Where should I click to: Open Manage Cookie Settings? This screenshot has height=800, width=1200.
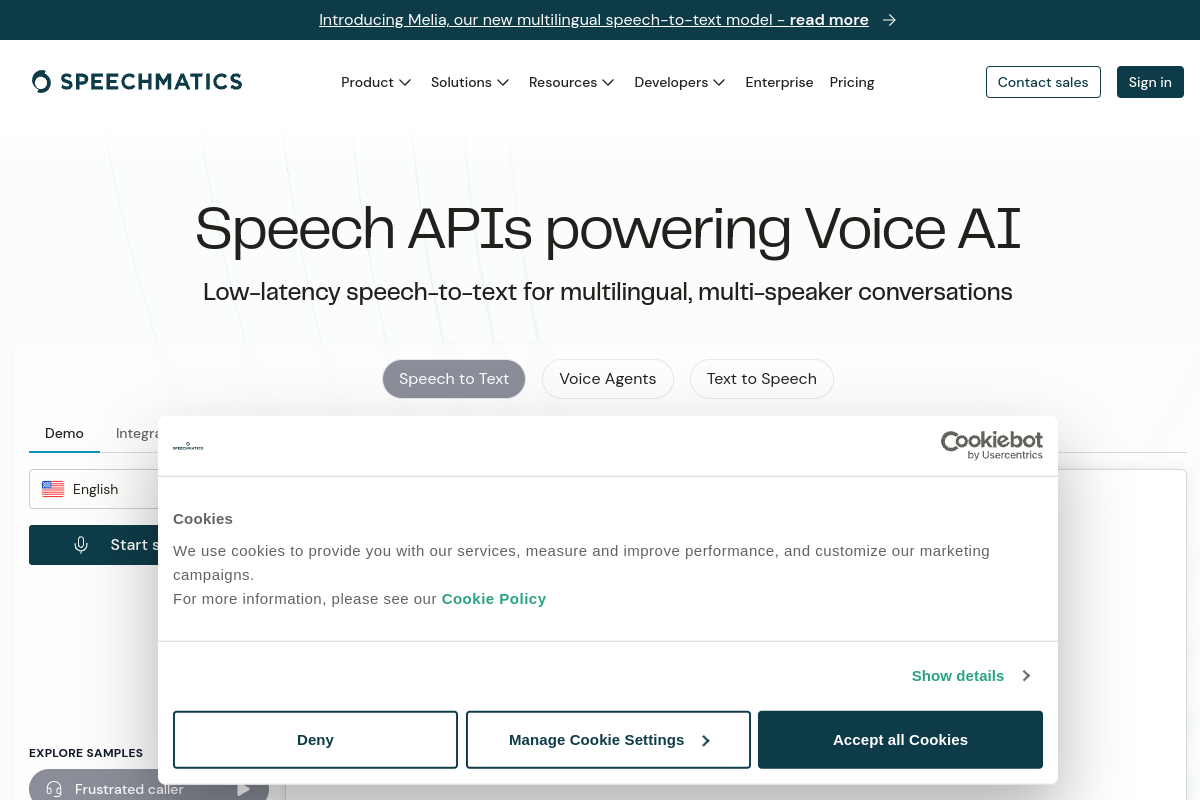[x=608, y=740]
